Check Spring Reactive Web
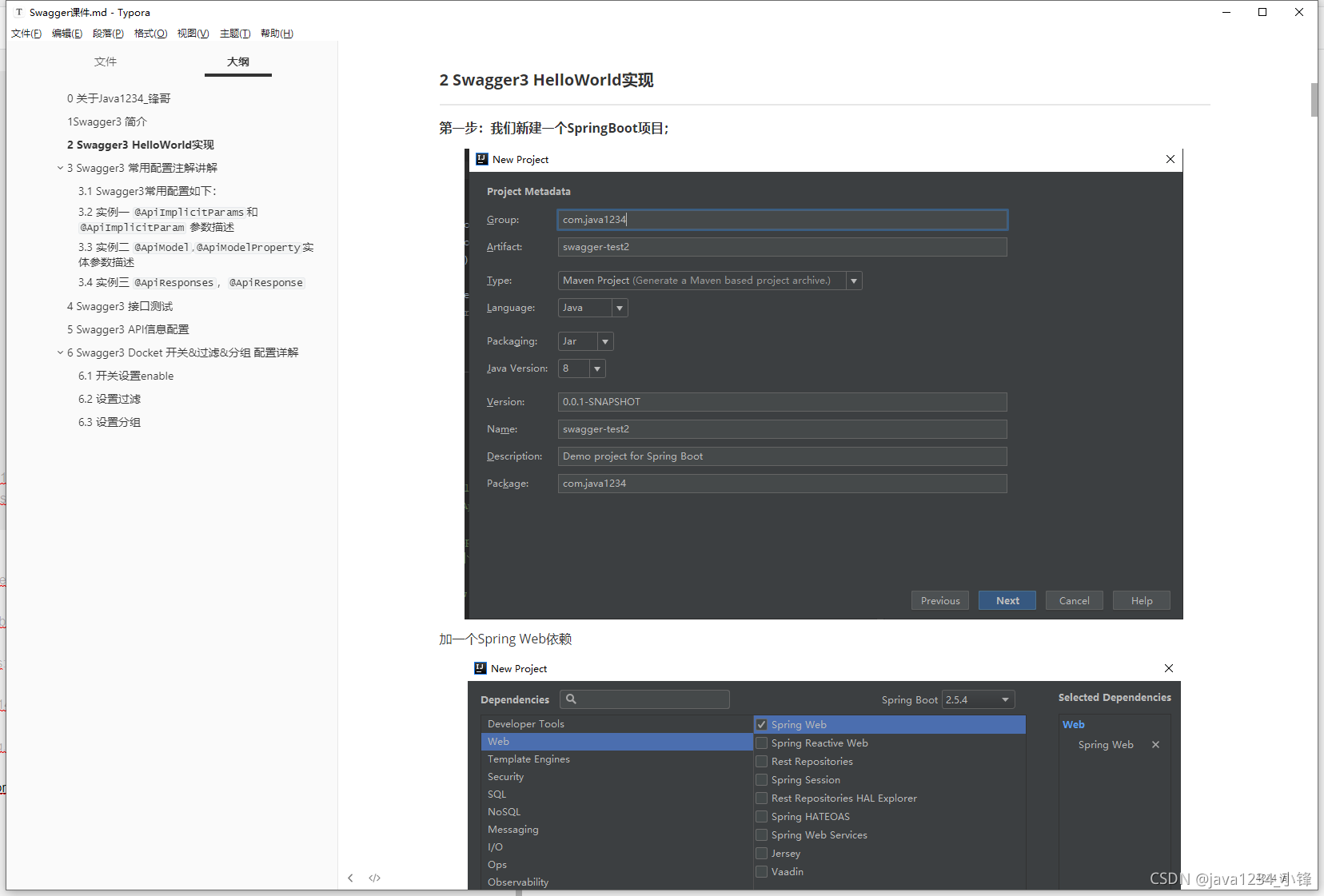The image size is (1324, 896). (762, 743)
